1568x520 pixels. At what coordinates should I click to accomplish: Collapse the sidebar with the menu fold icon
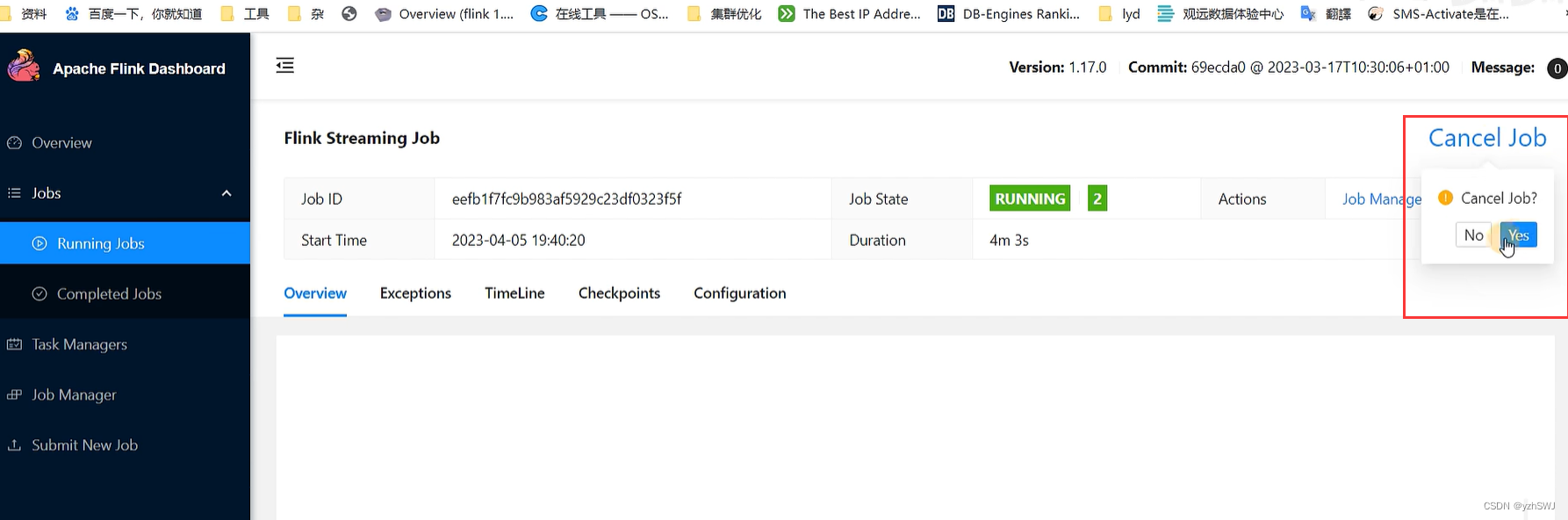click(285, 66)
